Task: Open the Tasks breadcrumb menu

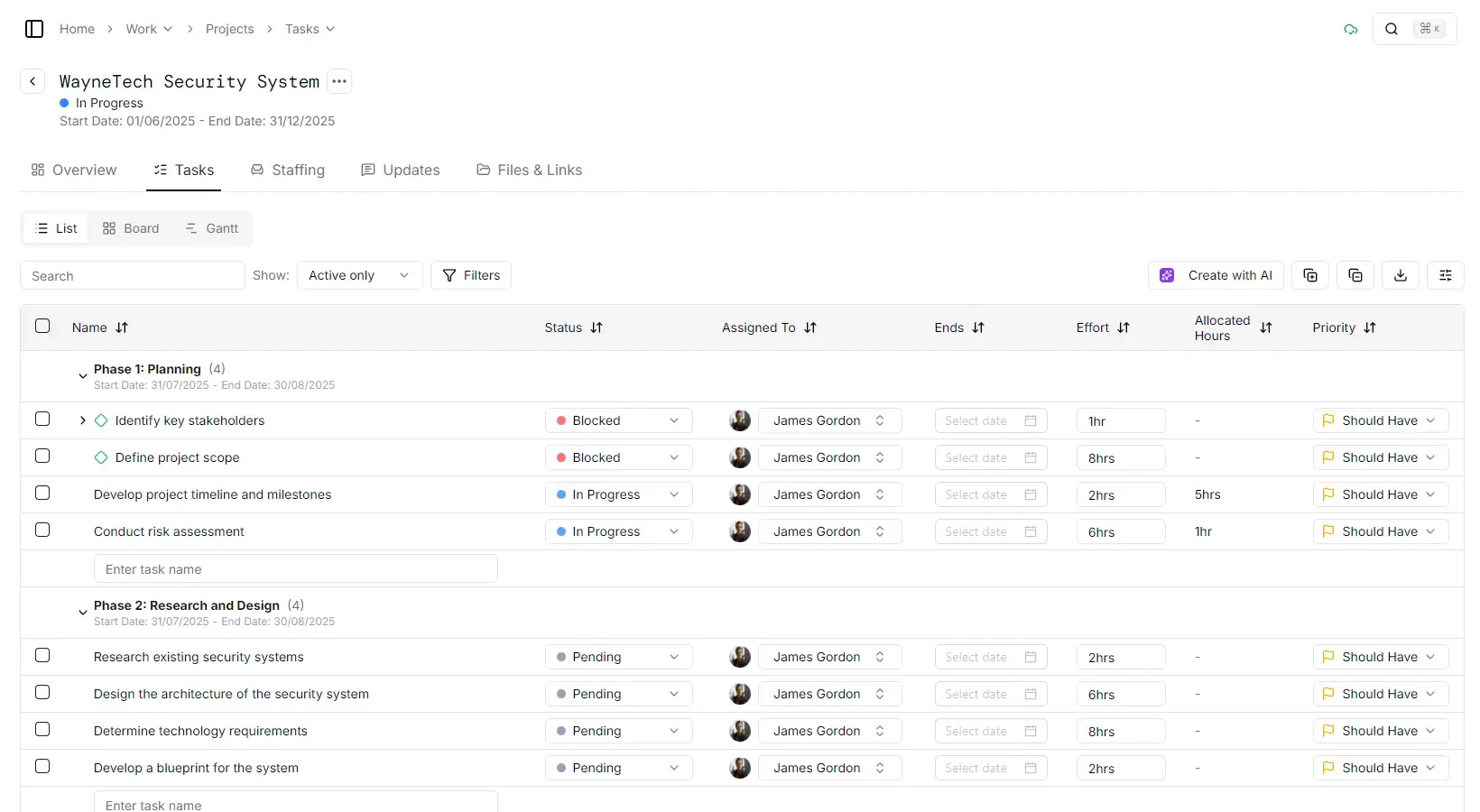Action: pyautogui.click(x=310, y=29)
